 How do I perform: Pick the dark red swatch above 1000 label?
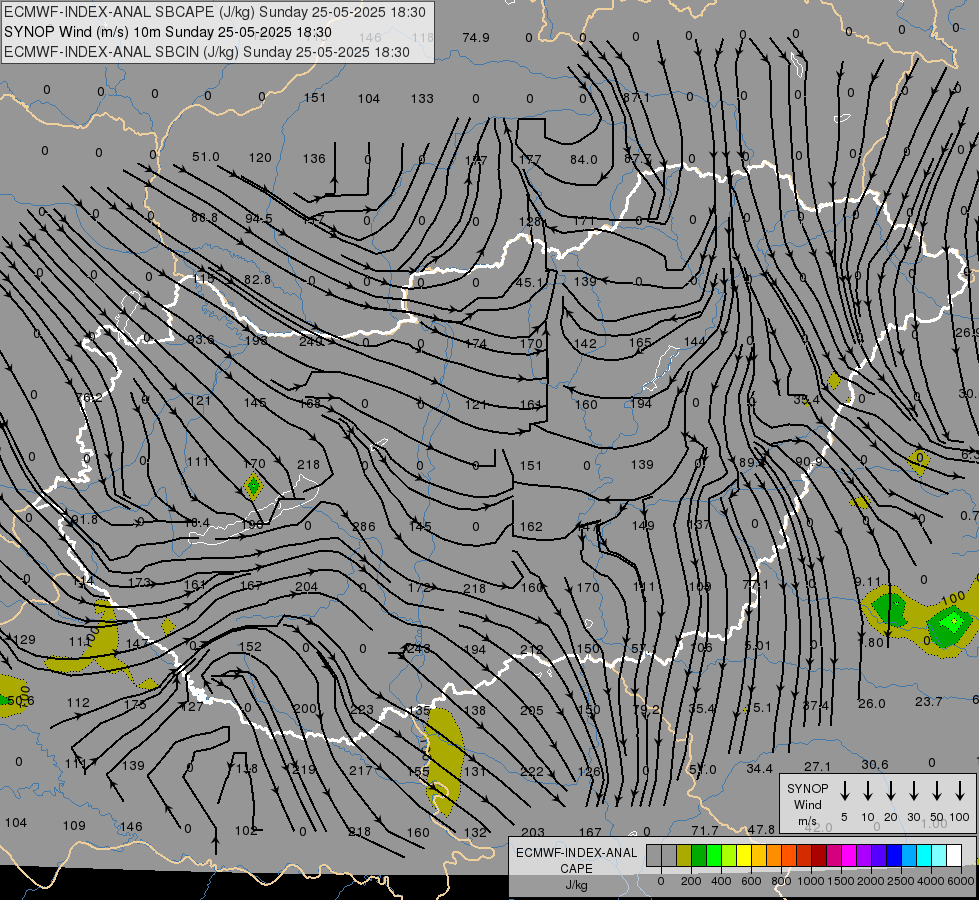click(819, 856)
